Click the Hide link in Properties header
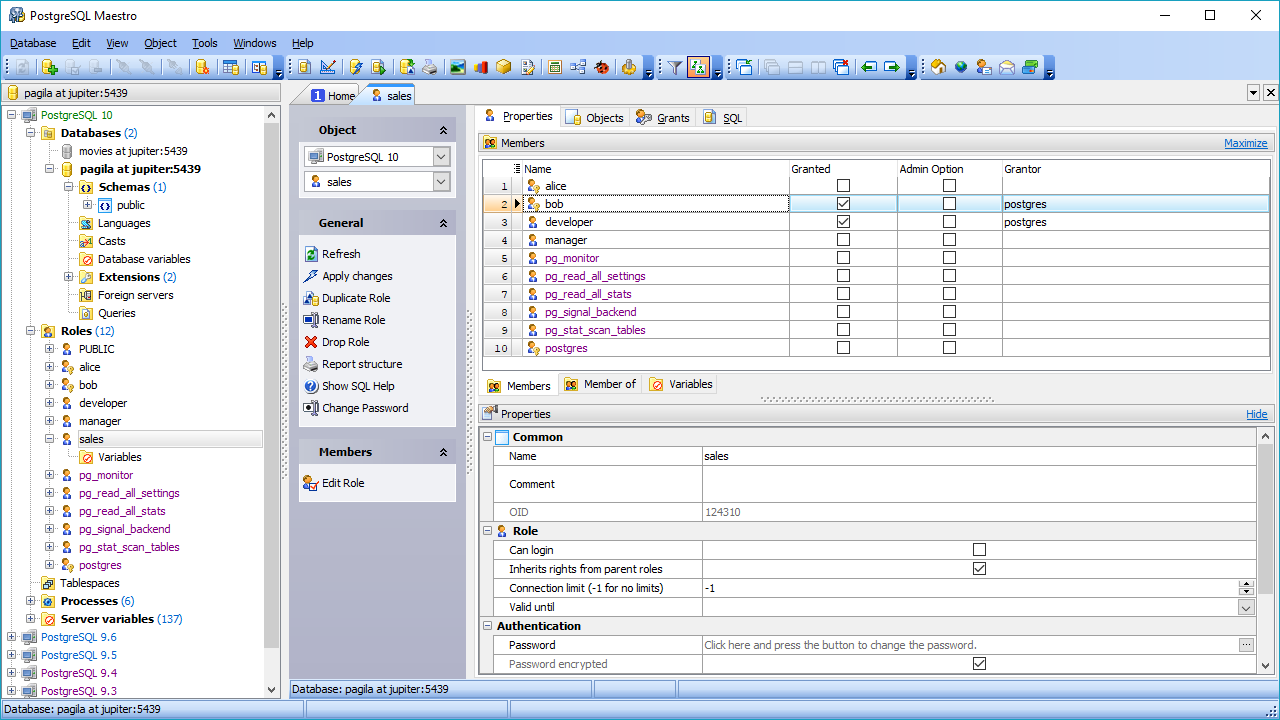This screenshot has height=720, width=1280. [1256, 414]
